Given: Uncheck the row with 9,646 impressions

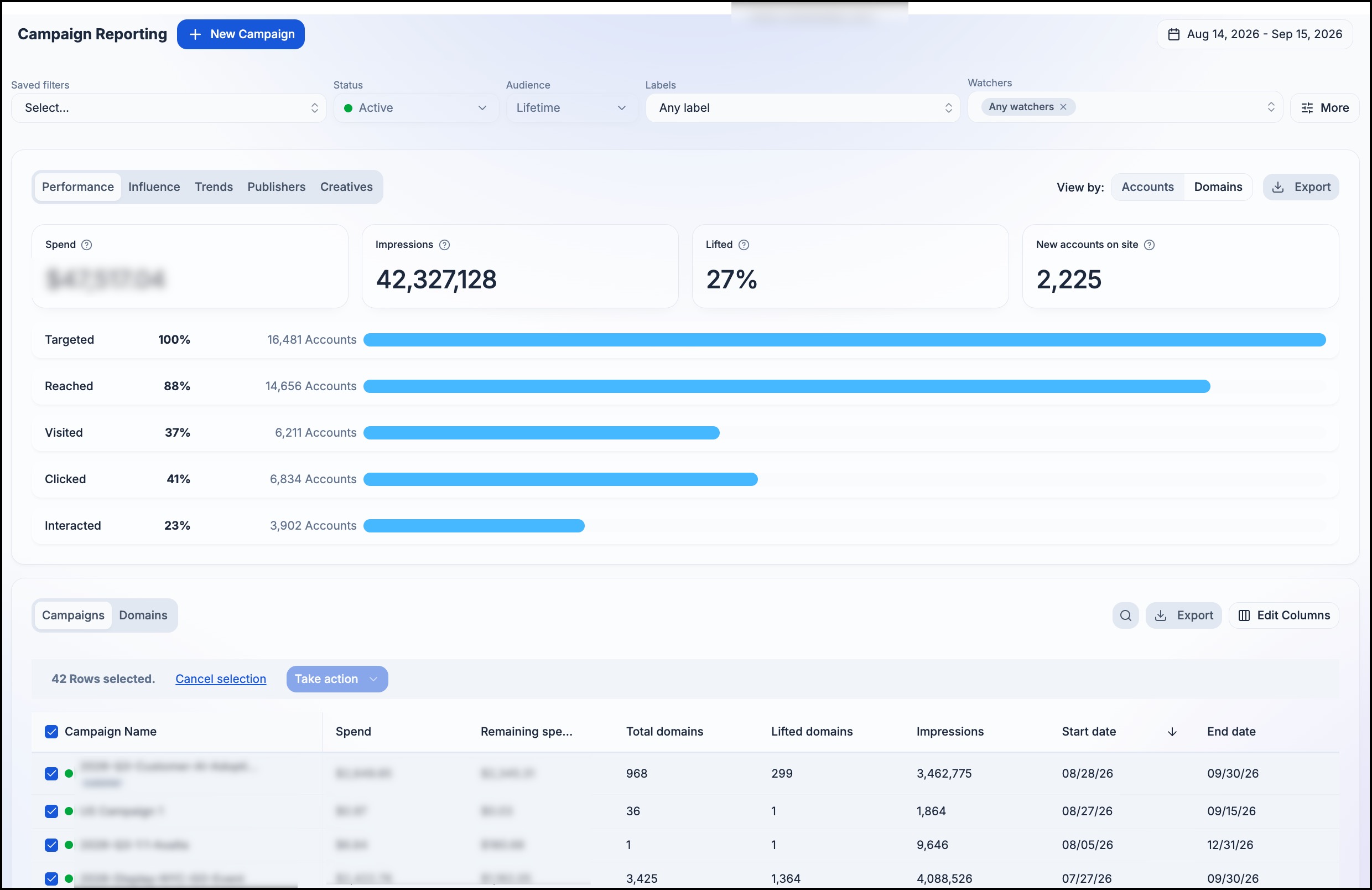Looking at the screenshot, I should click(x=51, y=845).
